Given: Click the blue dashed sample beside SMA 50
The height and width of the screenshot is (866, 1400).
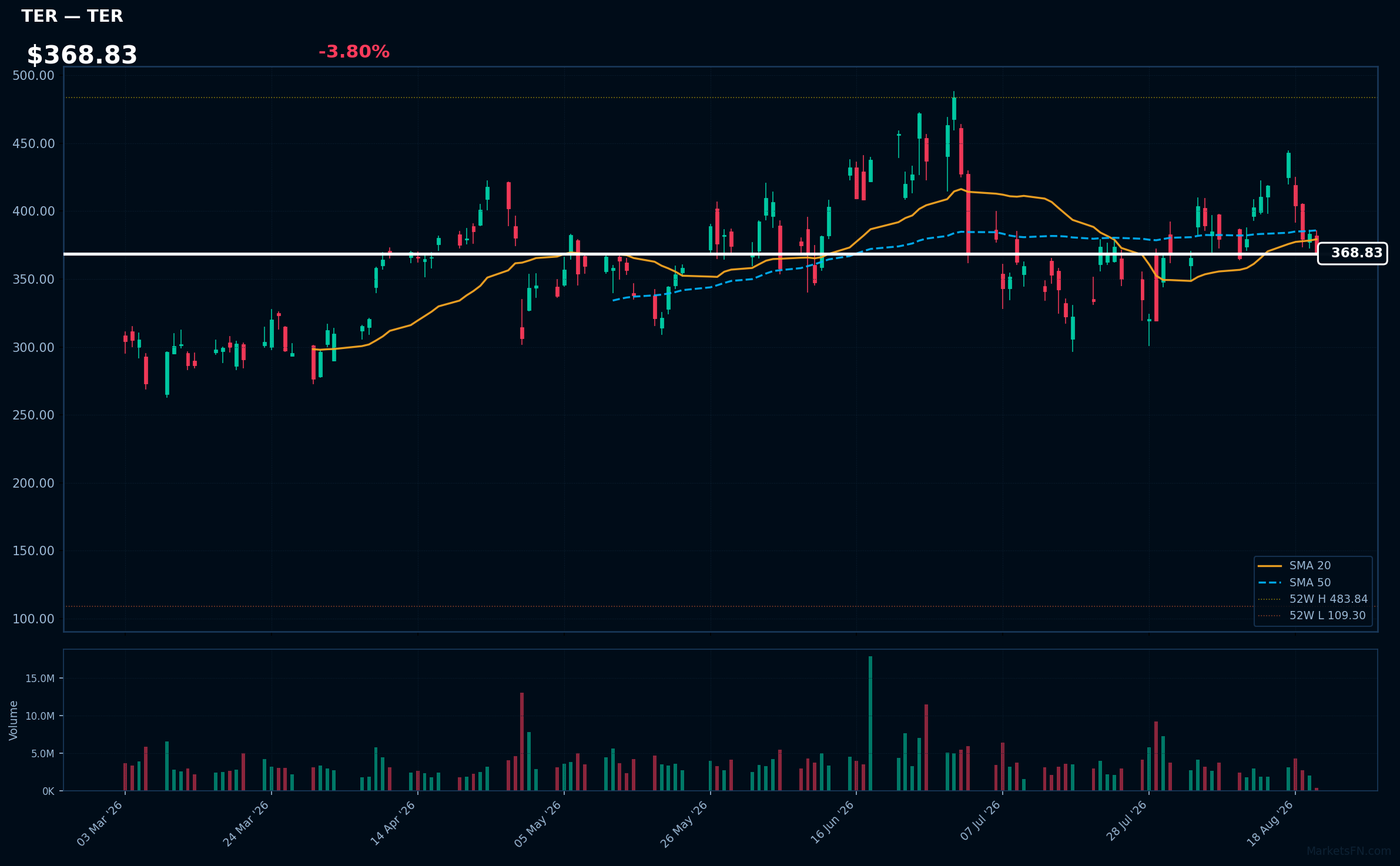Looking at the screenshot, I should click(x=1270, y=583).
